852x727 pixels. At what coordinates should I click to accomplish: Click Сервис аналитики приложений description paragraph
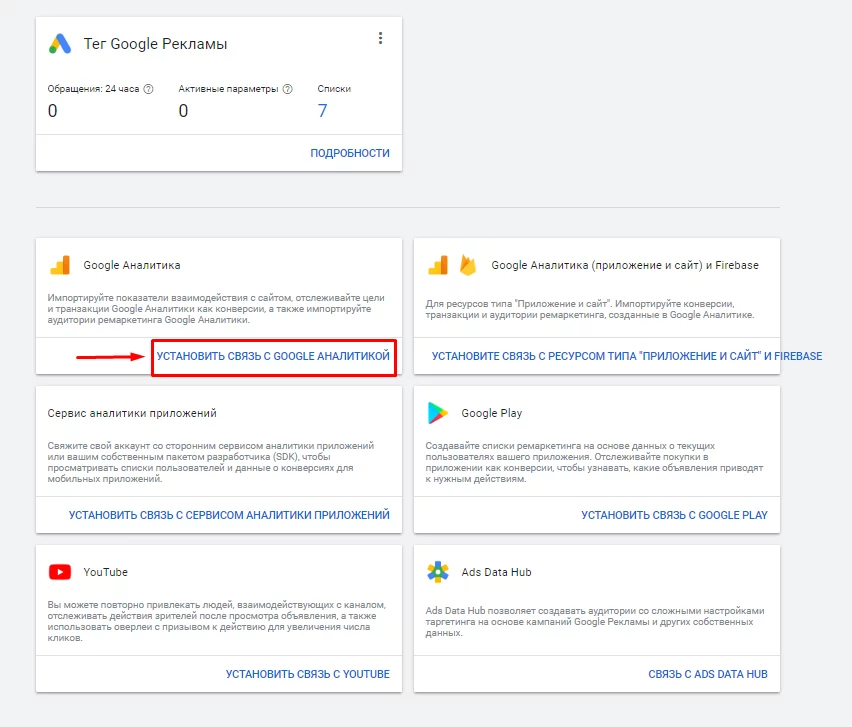(211, 462)
